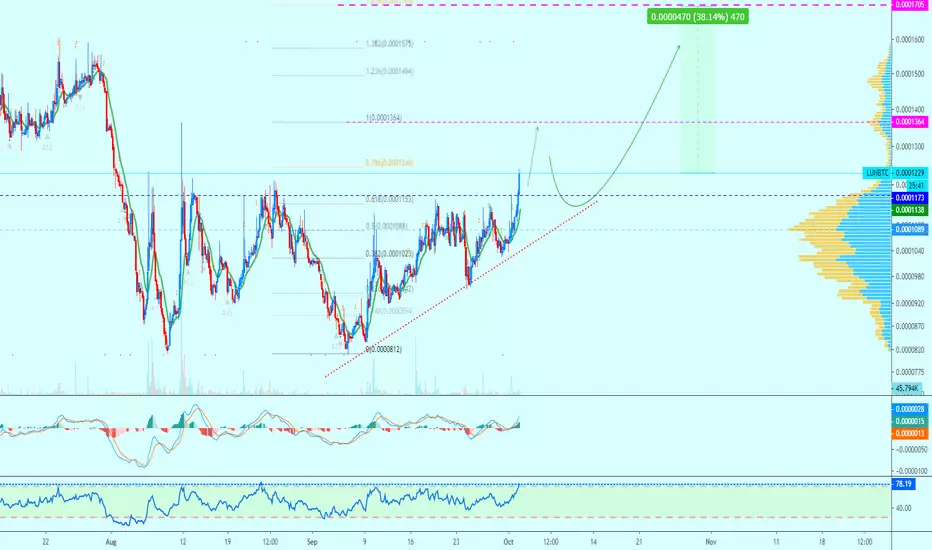
Task: Click the 0.0001300 price axis tick
Action: 910,146
